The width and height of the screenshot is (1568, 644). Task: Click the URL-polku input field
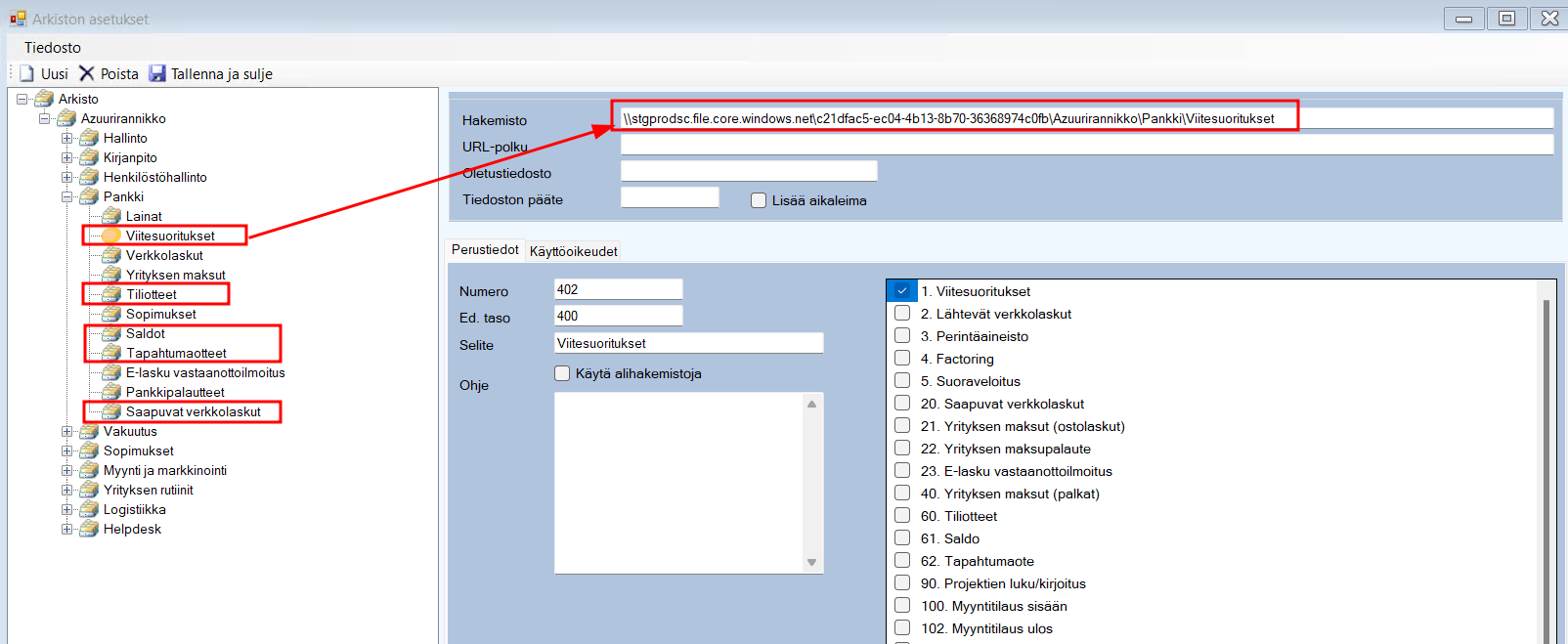click(x=1086, y=146)
